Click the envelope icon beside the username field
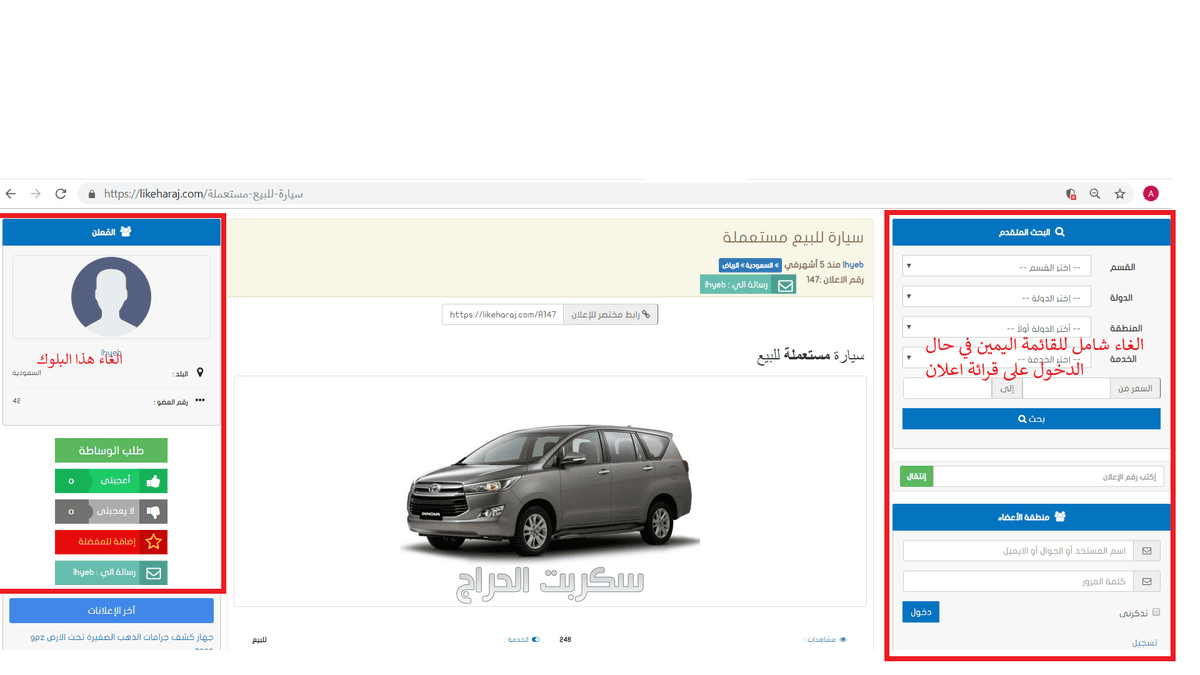 [x=1148, y=551]
